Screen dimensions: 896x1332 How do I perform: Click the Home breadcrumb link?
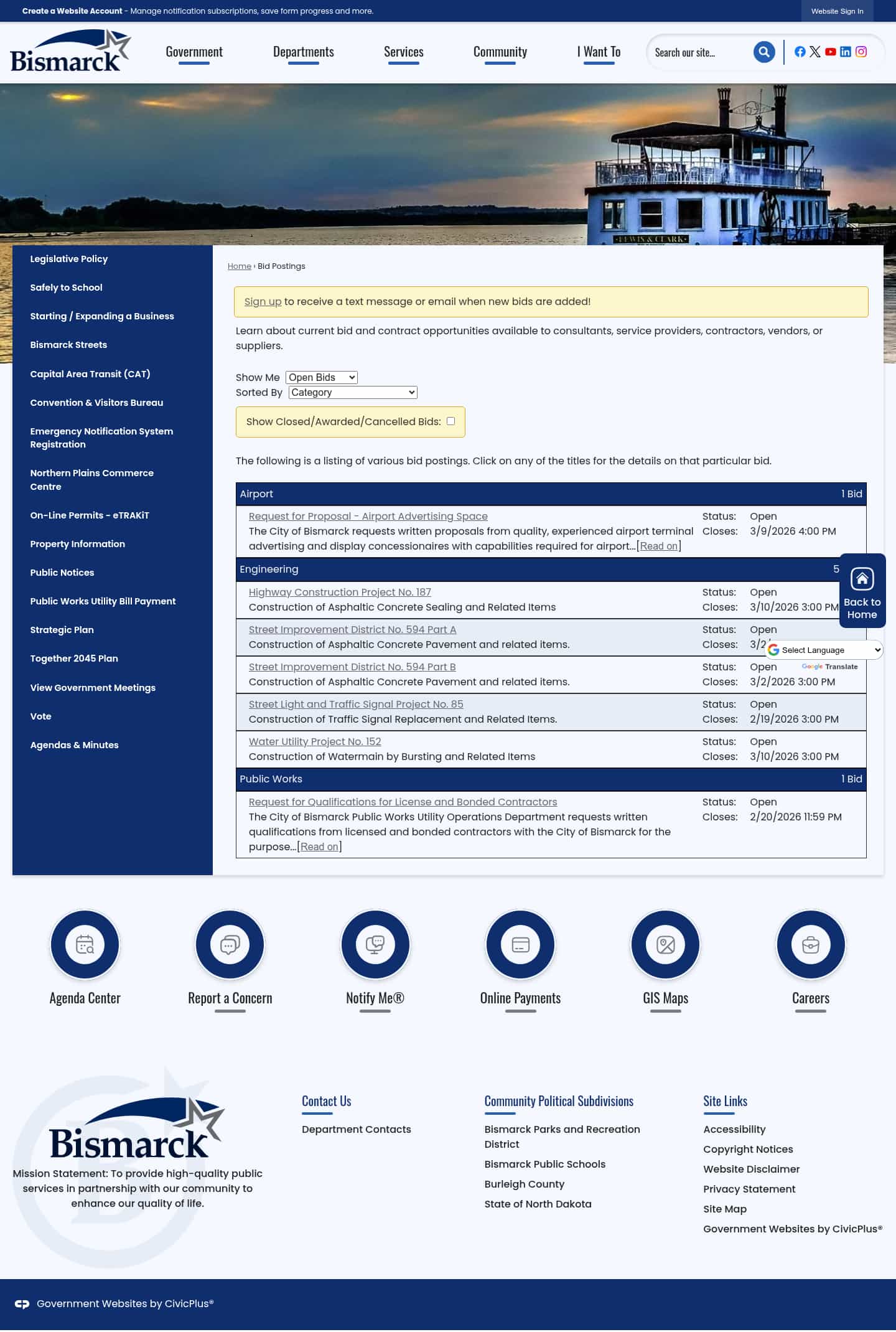coord(240,266)
